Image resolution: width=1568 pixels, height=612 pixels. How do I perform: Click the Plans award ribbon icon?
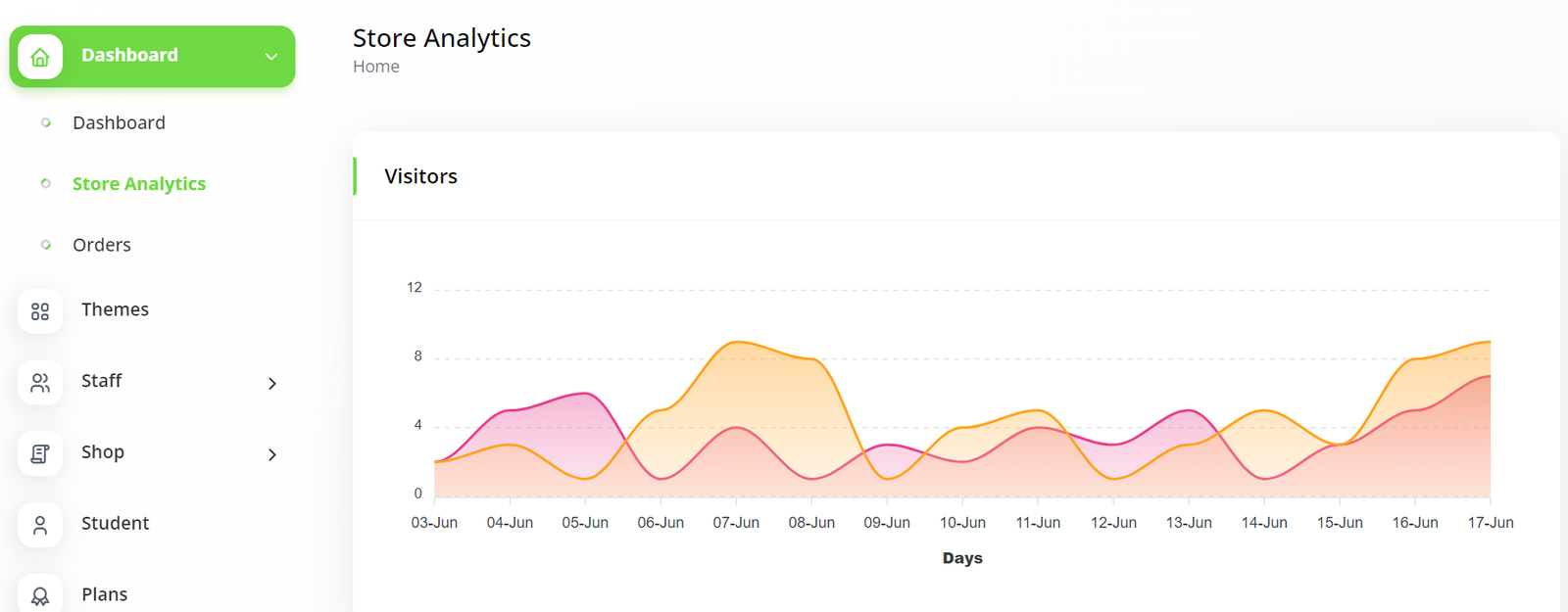40,595
